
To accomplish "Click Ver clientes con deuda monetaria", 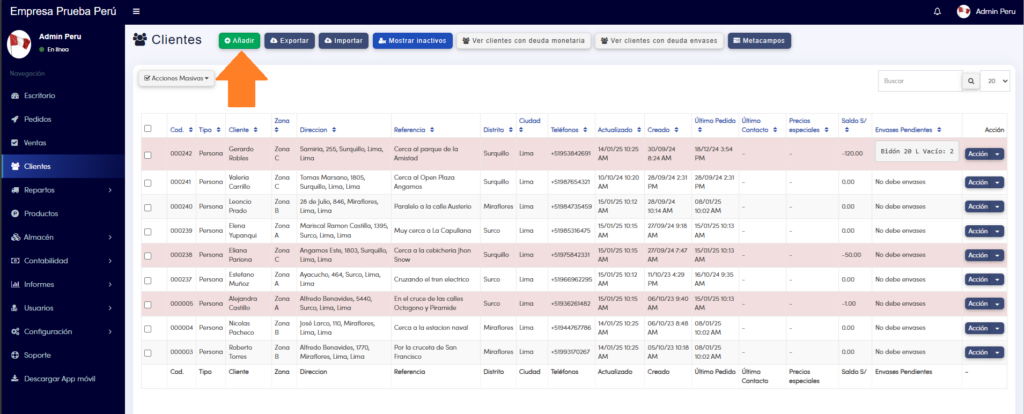I will point(523,40).
